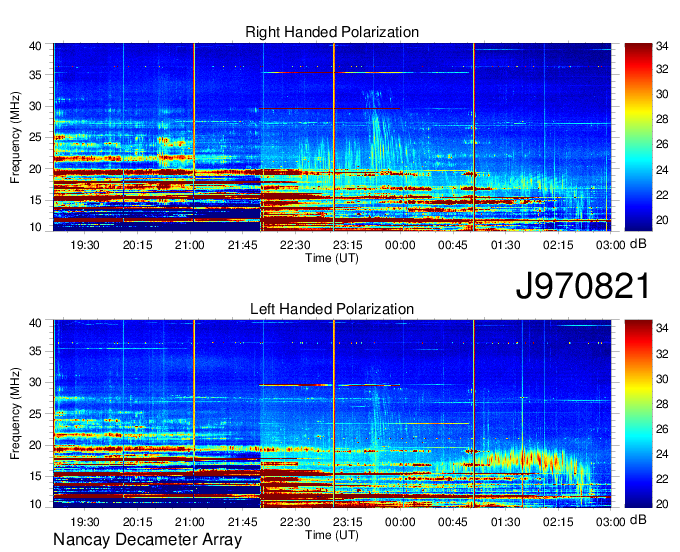680x552 pixels.
Task: Click the 28 dB label on the bottom color bar
Action: [x=662, y=404]
